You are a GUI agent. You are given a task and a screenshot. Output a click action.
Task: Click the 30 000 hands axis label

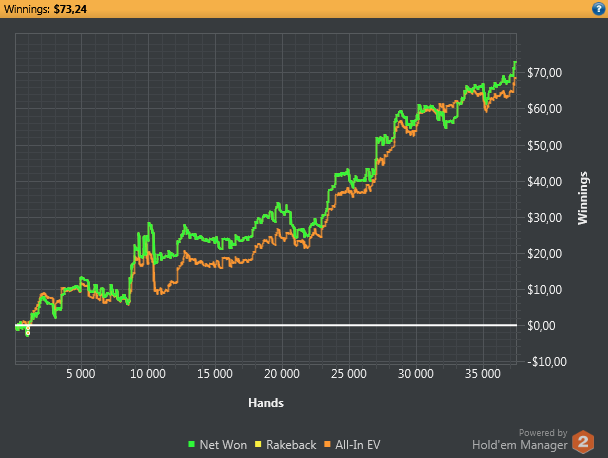(416, 374)
